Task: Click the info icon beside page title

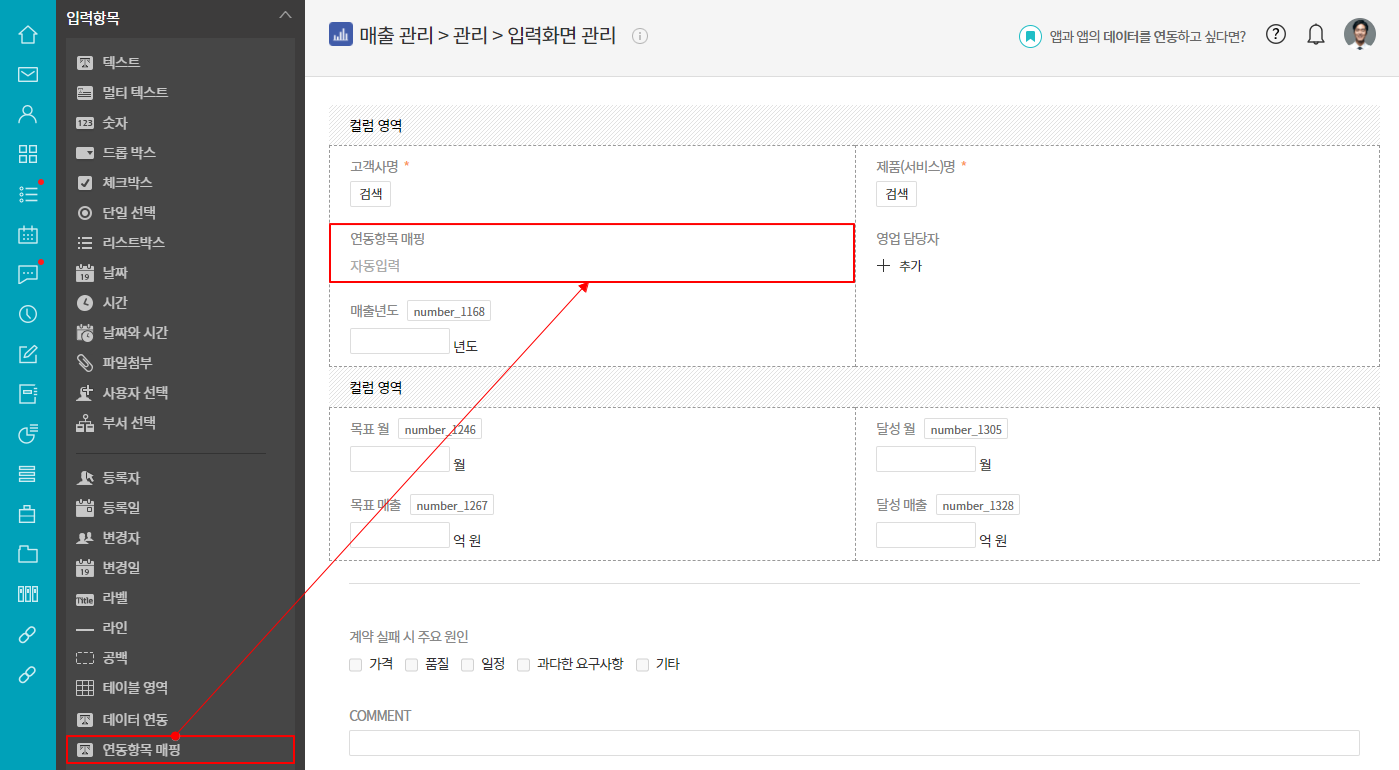Action: [640, 36]
